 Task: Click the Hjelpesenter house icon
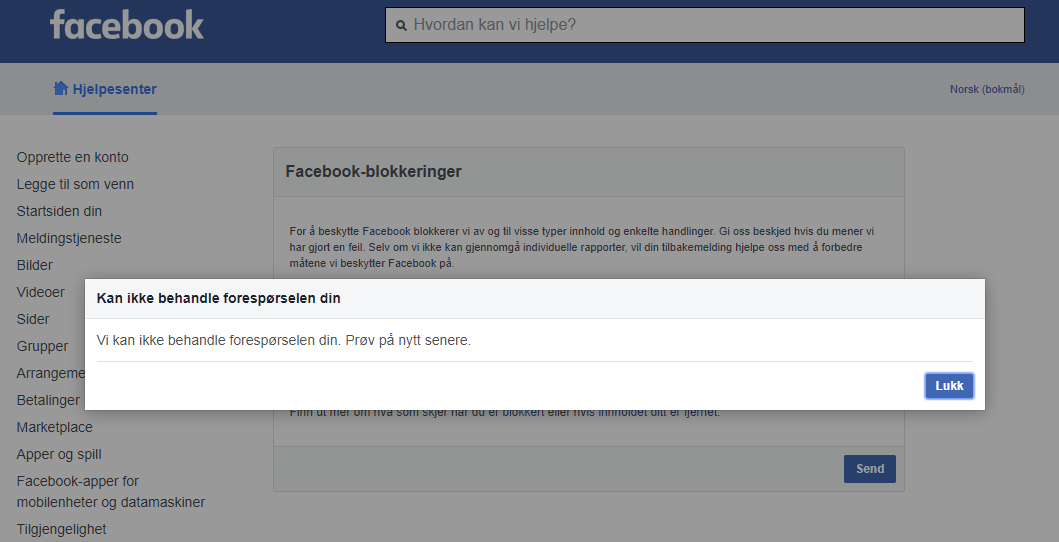(61, 89)
